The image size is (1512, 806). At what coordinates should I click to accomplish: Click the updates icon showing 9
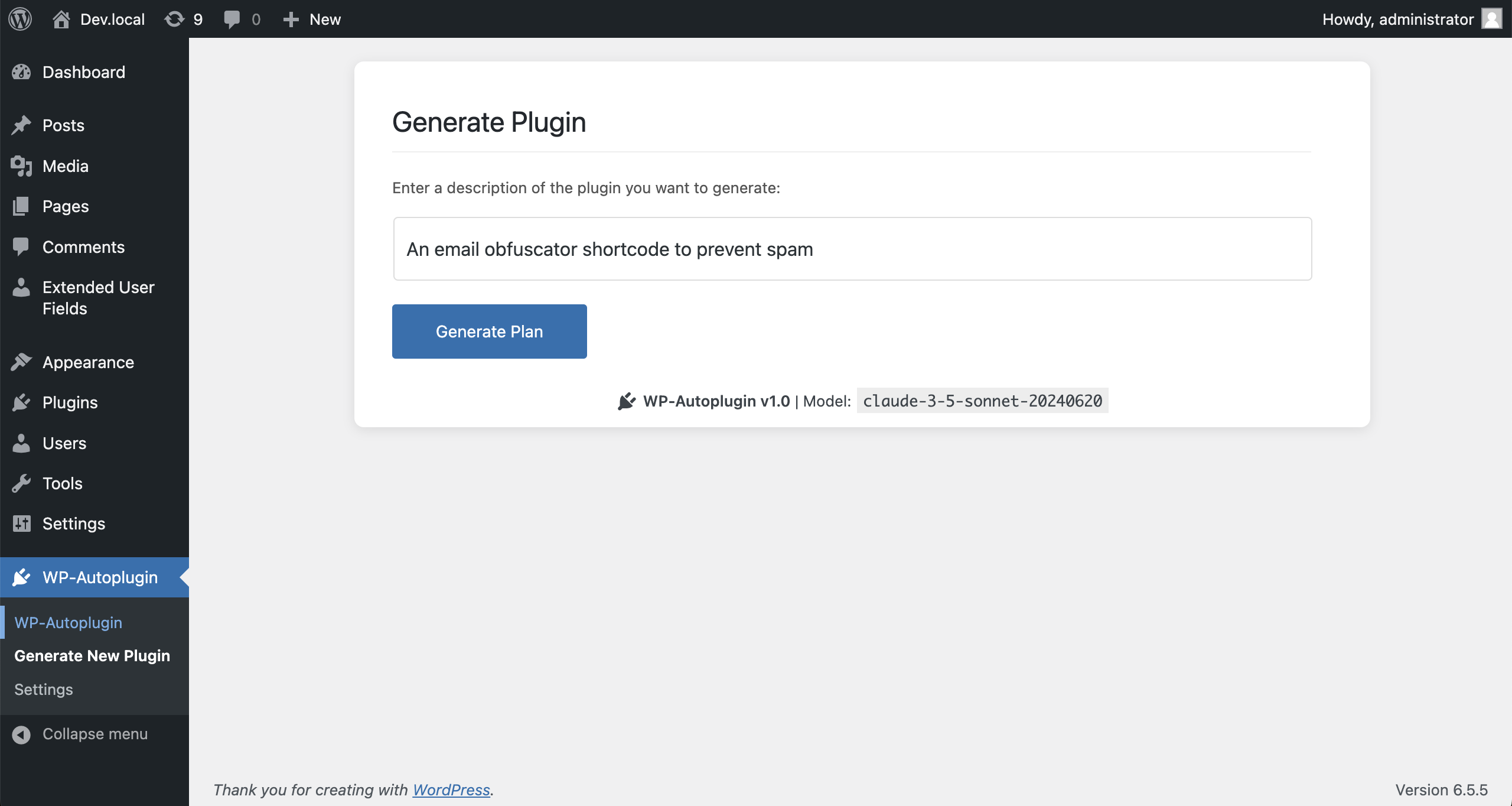(175, 19)
